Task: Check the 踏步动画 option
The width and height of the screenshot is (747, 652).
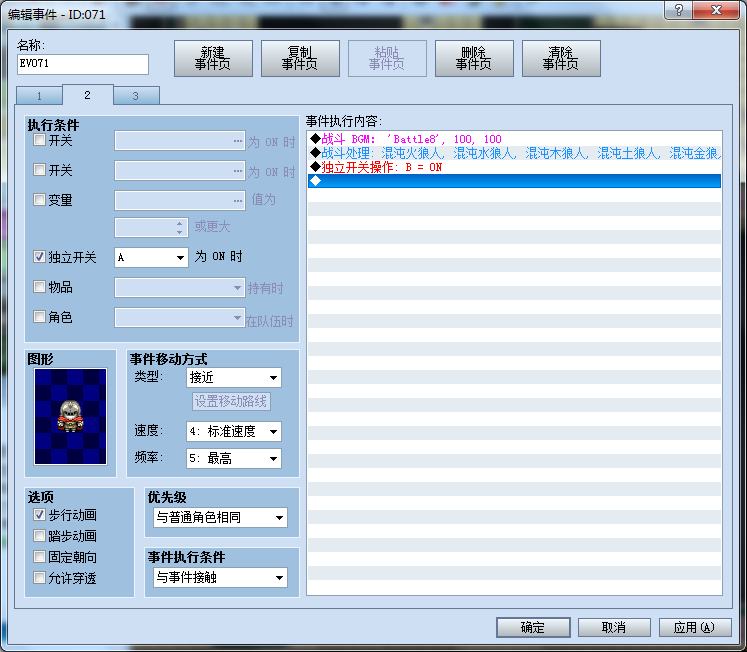Action: [39, 535]
